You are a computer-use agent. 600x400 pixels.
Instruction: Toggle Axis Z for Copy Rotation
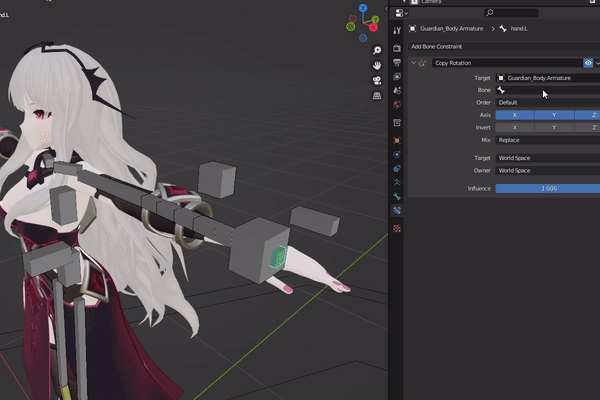(587, 115)
